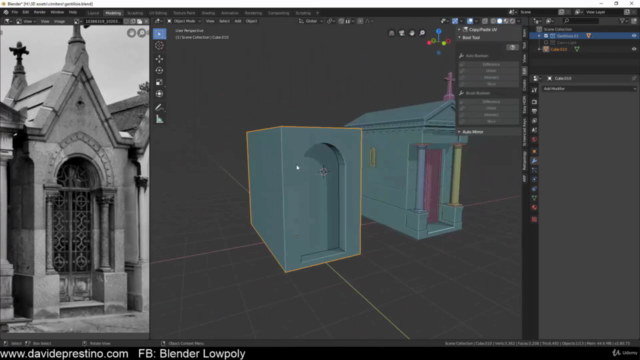Screen dimensions: 640x360
Task: Open the outliner filter dropdown
Action: coord(624,21)
